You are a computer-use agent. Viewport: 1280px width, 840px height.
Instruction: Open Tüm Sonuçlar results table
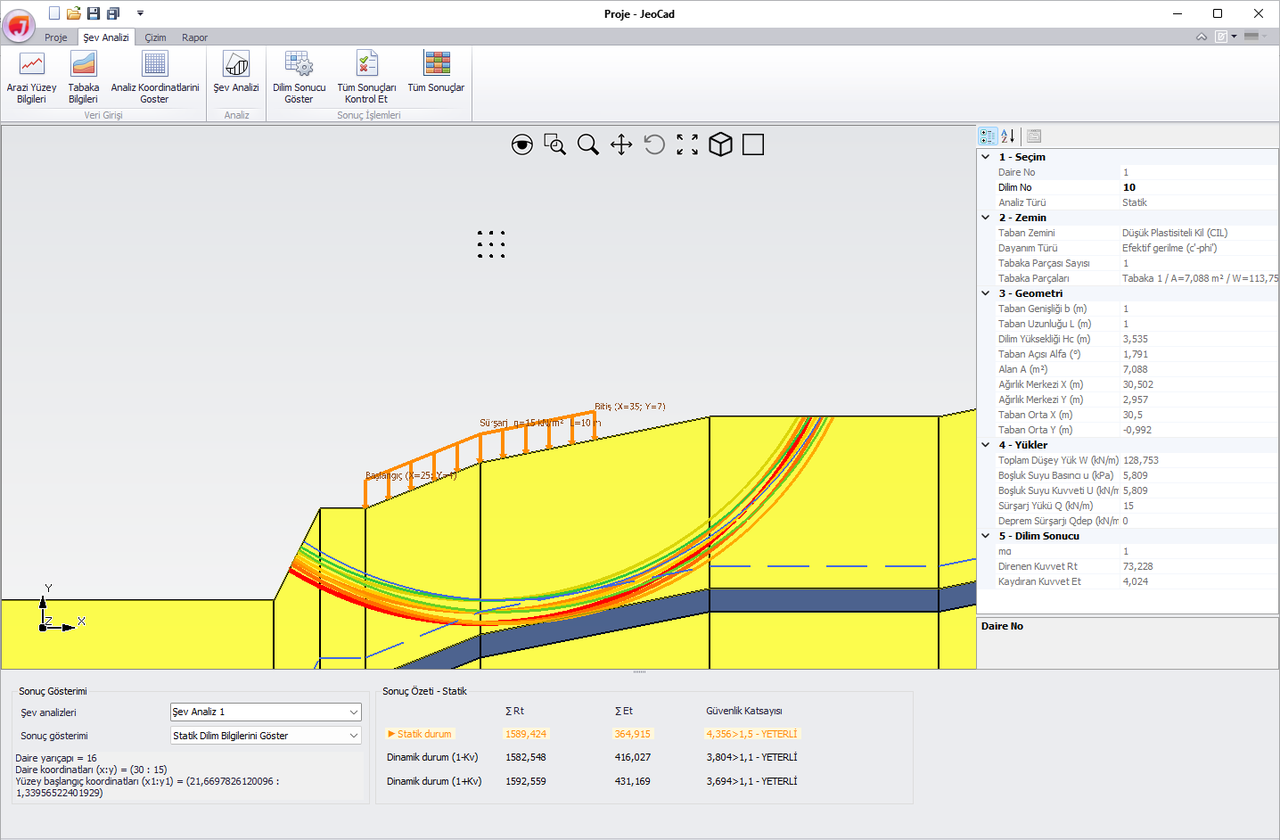[x=436, y=72]
